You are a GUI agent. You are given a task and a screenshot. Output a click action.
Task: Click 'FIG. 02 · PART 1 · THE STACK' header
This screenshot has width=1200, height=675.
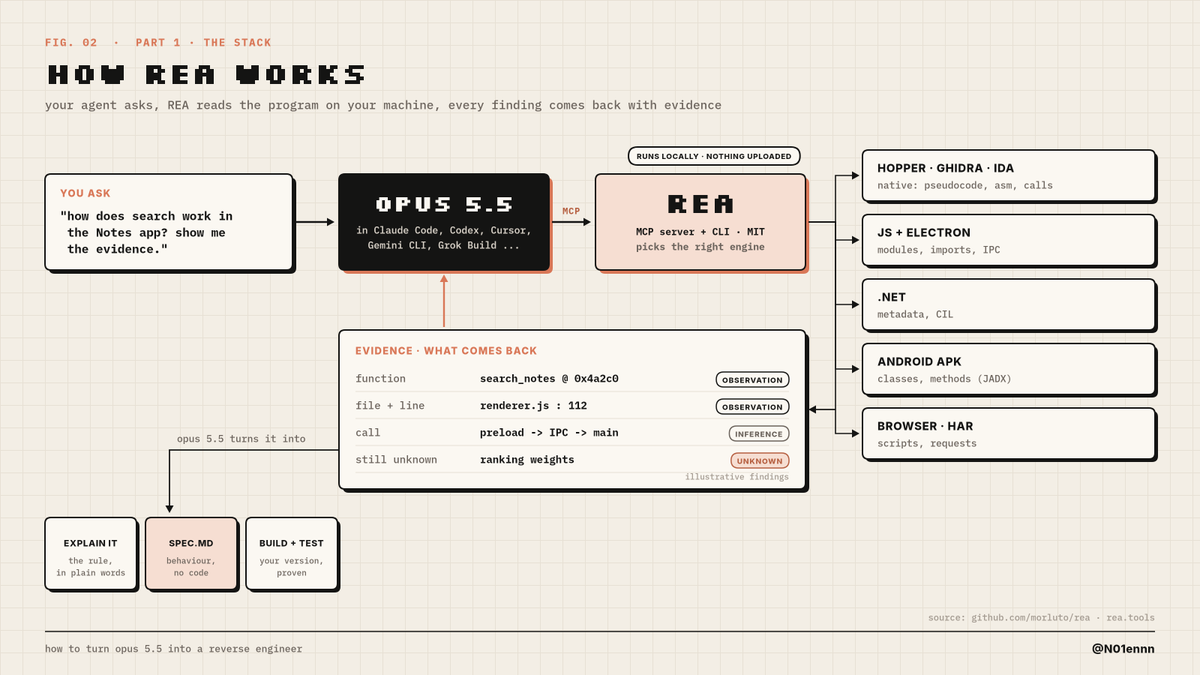click(158, 43)
